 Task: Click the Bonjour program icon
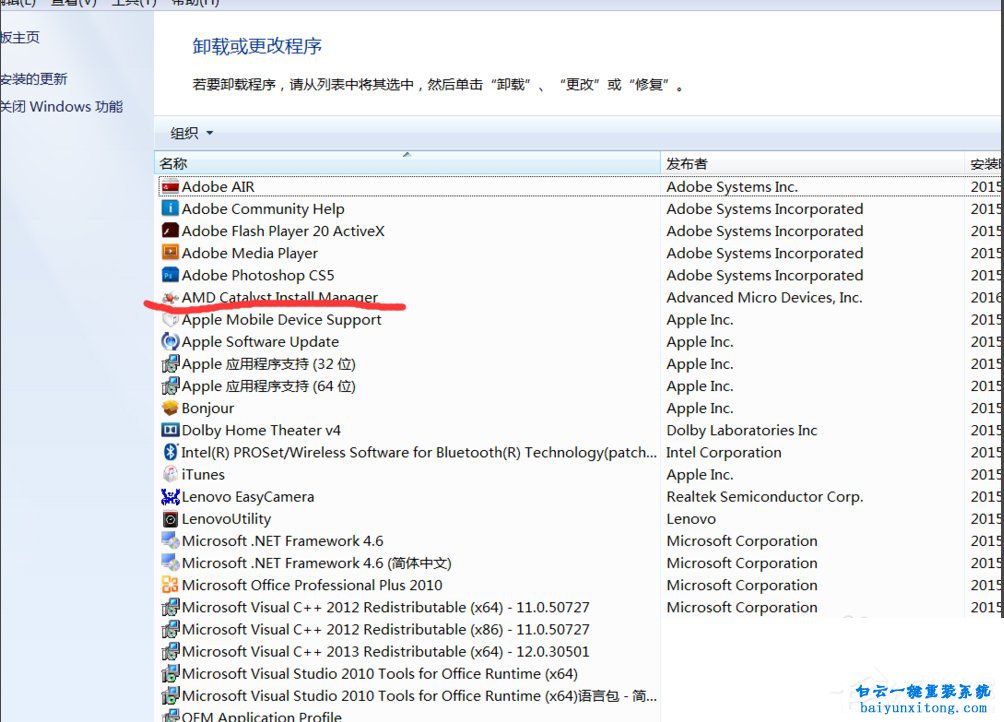tap(171, 408)
